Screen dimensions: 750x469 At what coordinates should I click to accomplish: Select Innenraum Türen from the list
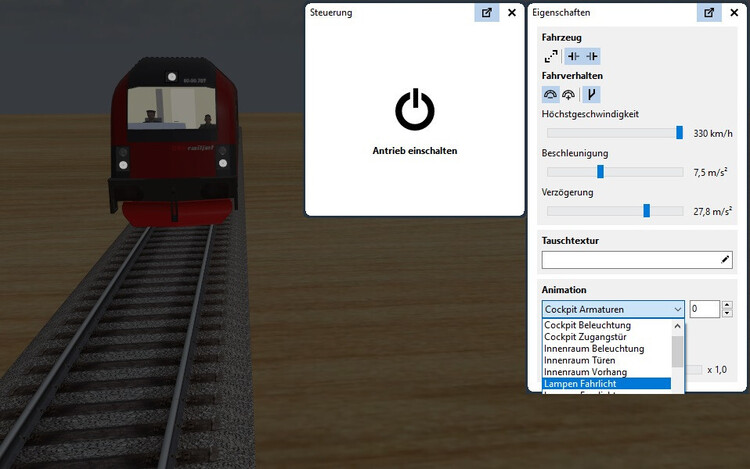pos(607,360)
